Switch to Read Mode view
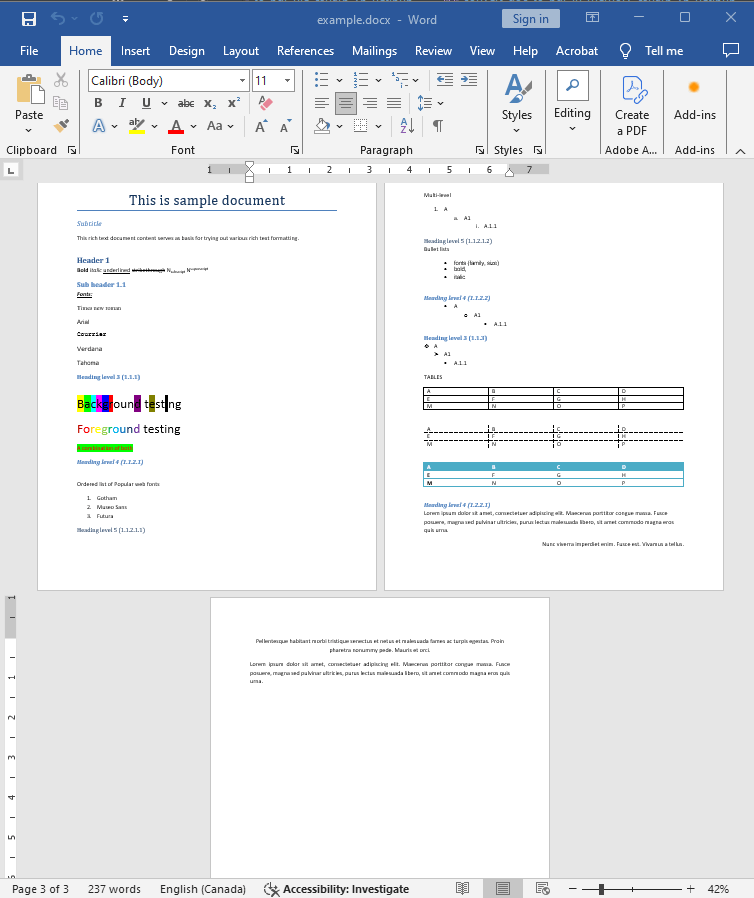The width and height of the screenshot is (754, 898). [463, 888]
